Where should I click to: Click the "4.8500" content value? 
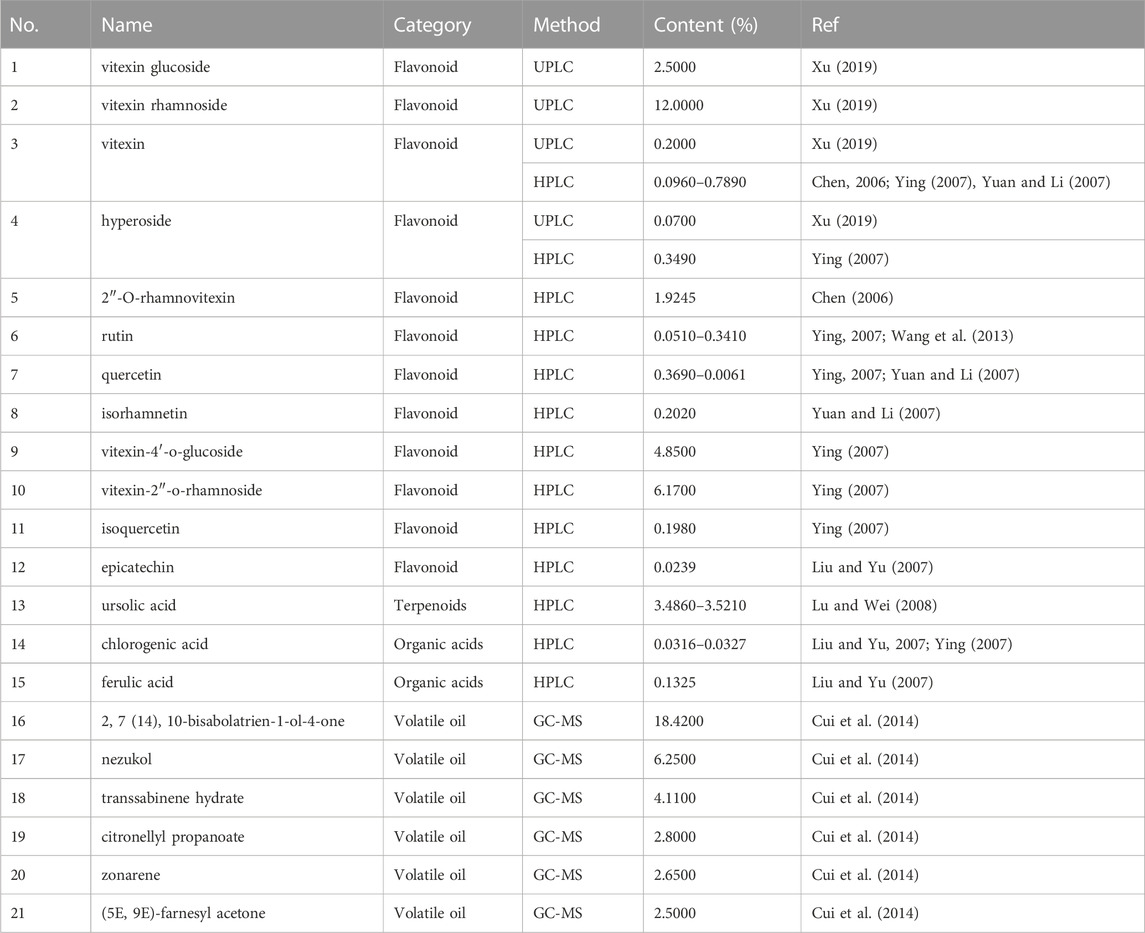pyautogui.click(x=675, y=452)
